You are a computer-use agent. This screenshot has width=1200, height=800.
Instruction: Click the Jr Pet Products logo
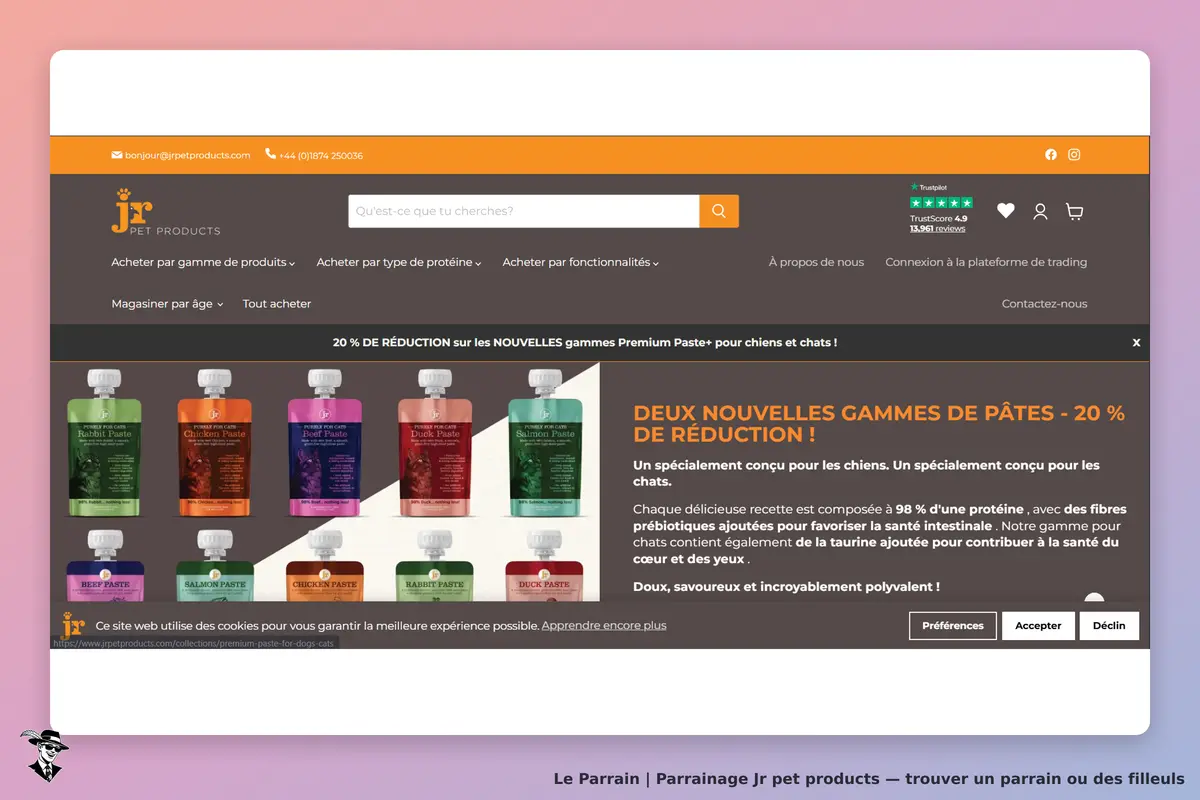(166, 211)
